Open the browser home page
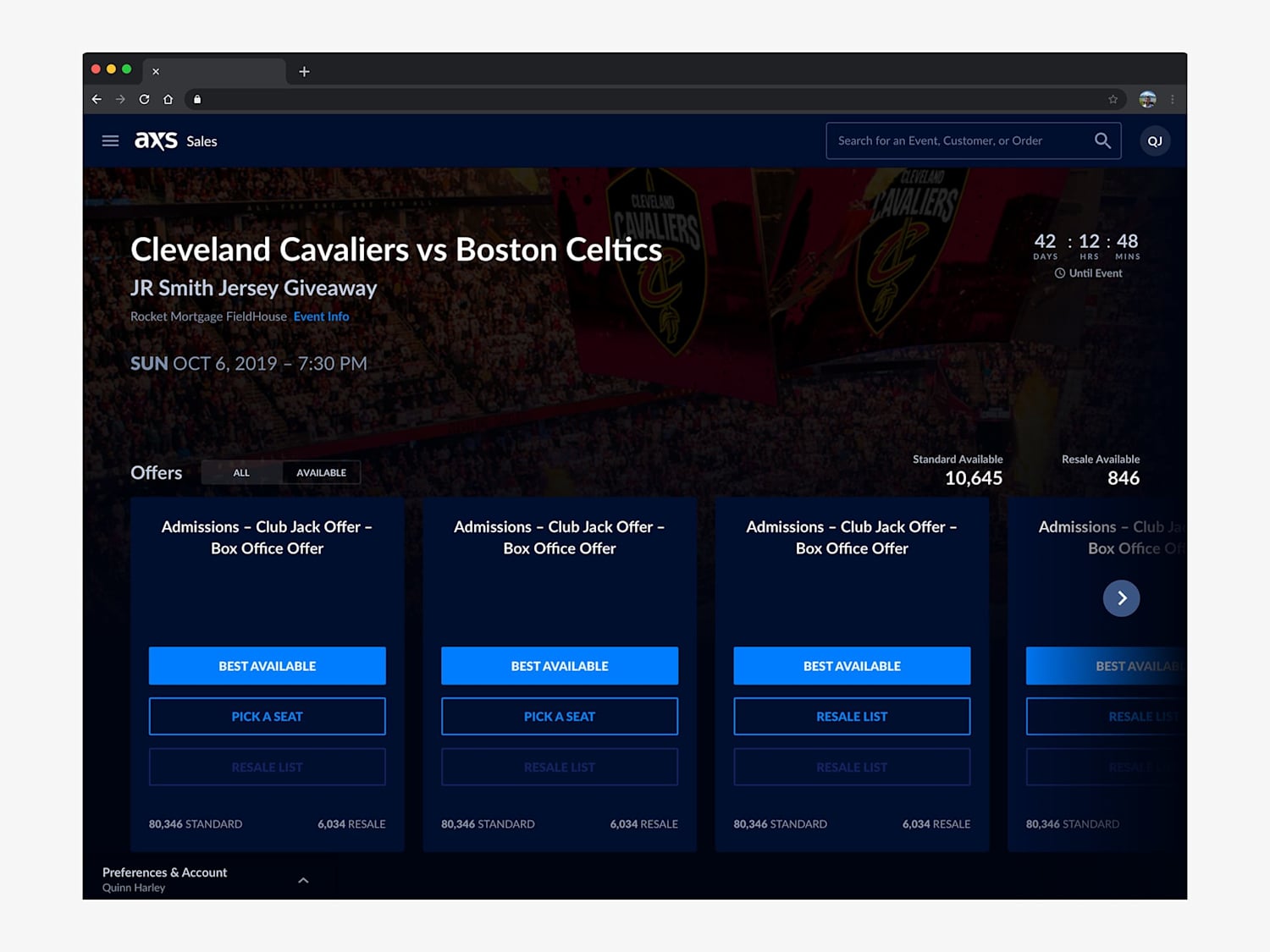This screenshot has width=1270, height=952. point(168,99)
